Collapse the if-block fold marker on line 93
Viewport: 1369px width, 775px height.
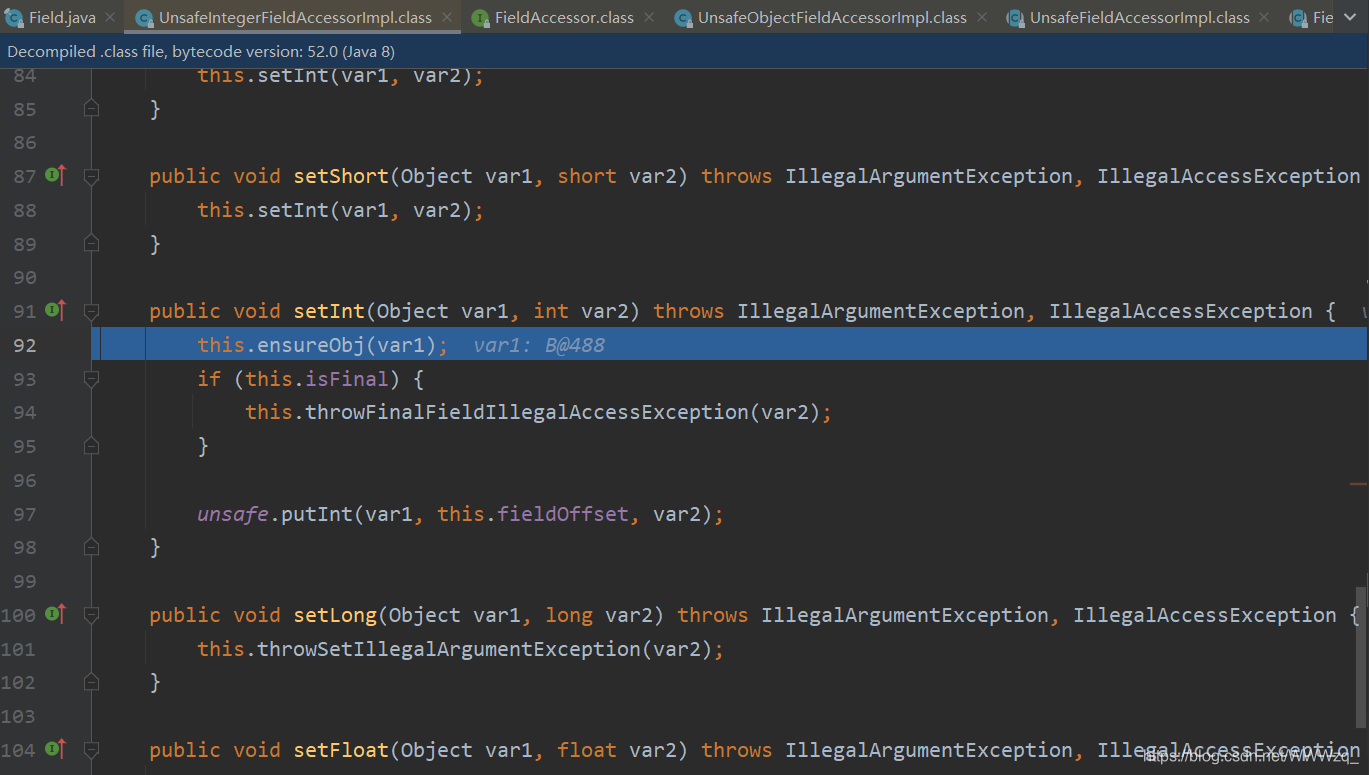(x=91, y=379)
